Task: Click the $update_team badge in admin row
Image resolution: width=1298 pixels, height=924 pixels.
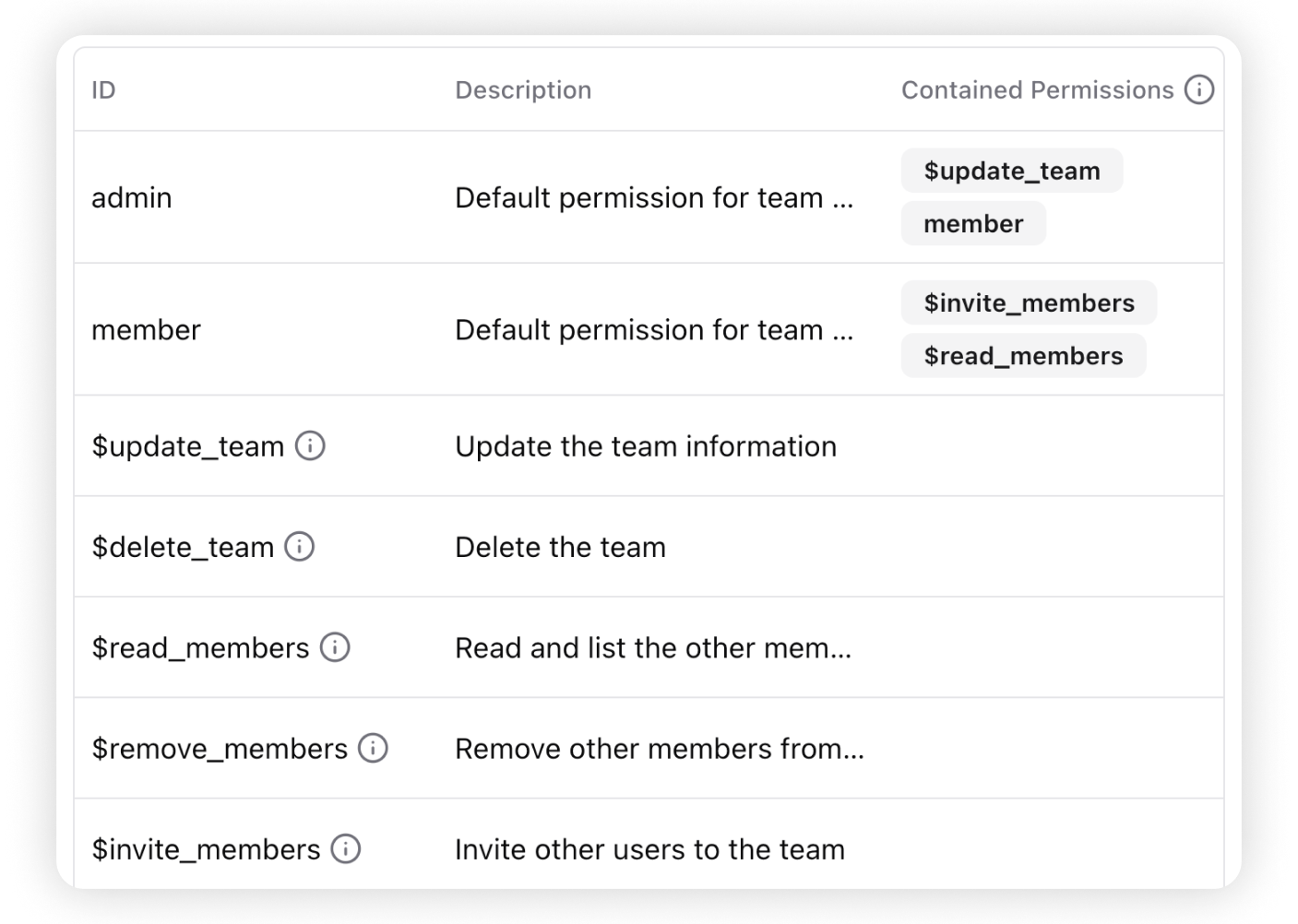Action: tap(1011, 171)
